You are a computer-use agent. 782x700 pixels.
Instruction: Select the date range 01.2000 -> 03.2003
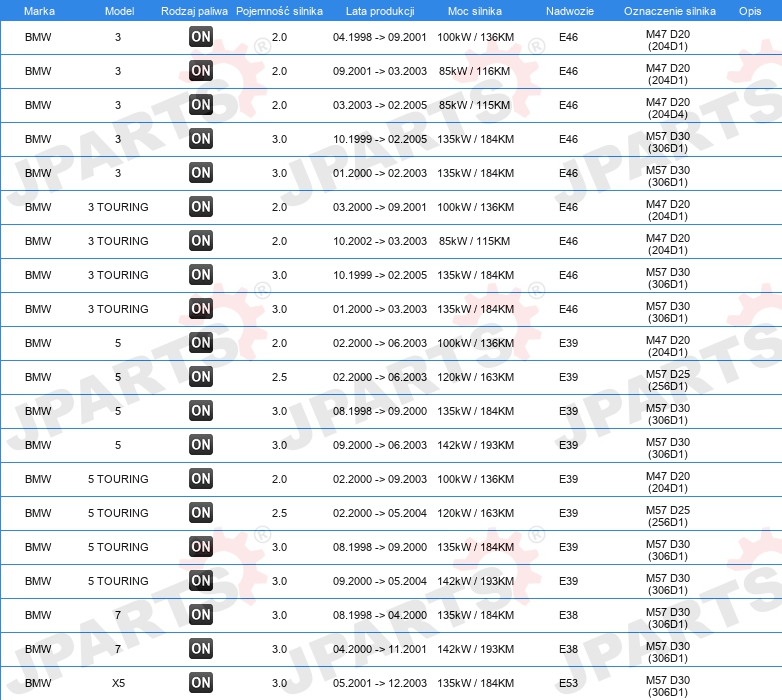click(380, 309)
